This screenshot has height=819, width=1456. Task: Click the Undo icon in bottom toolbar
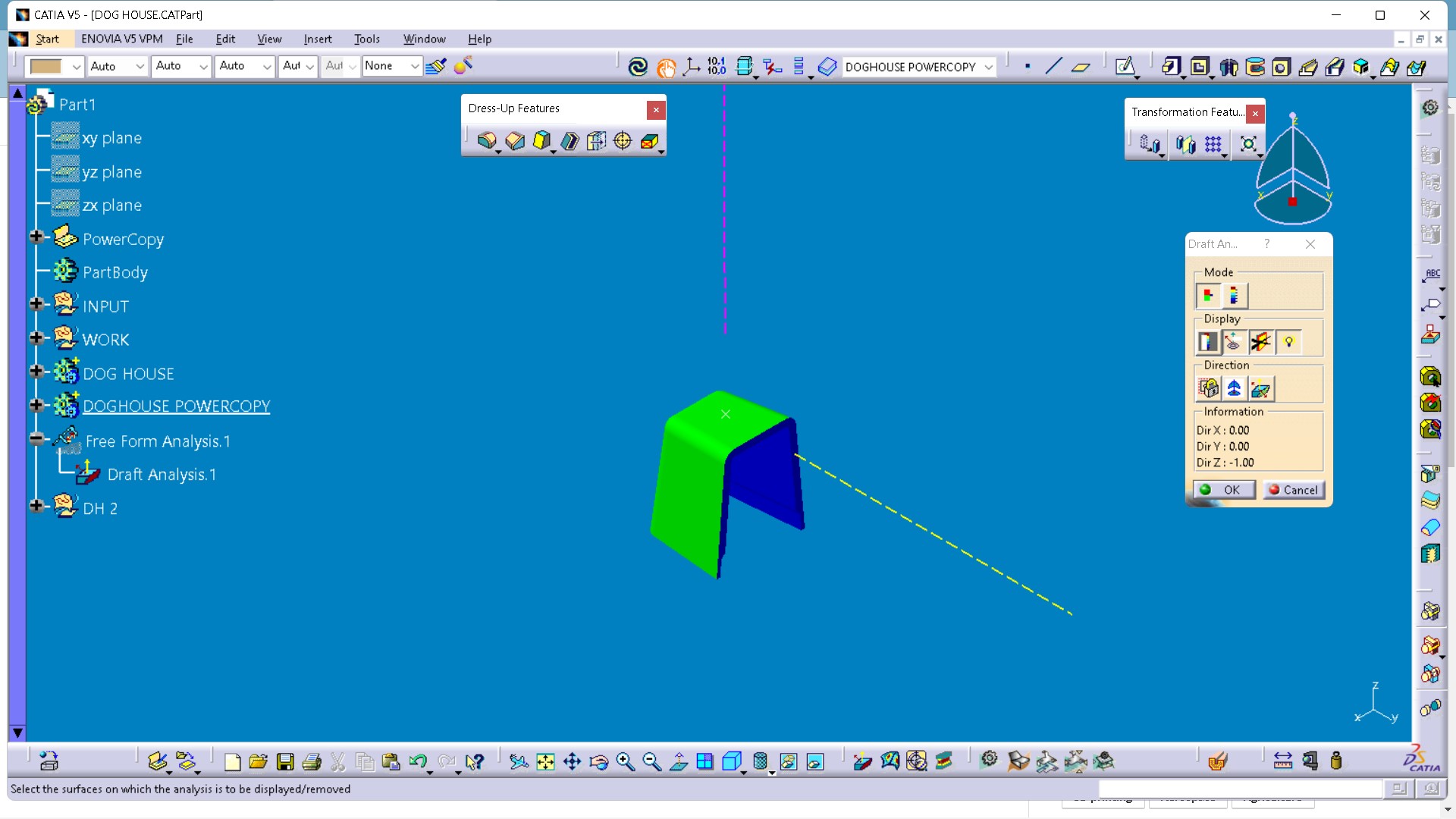tap(418, 761)
